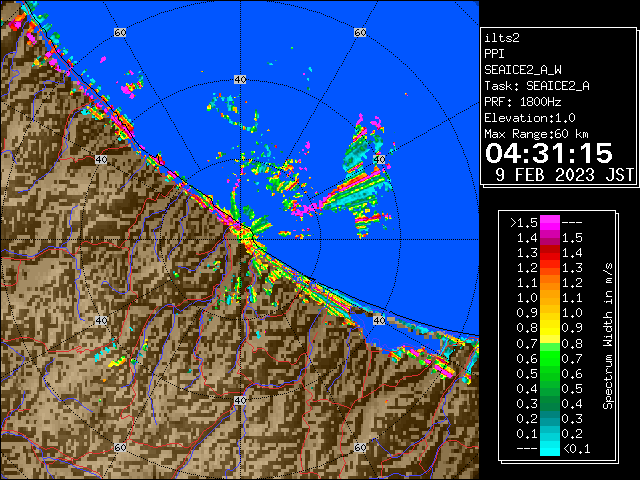Pick the bright magenta top legend swatch
640x480 pixels.
click(x=550, y=223)
